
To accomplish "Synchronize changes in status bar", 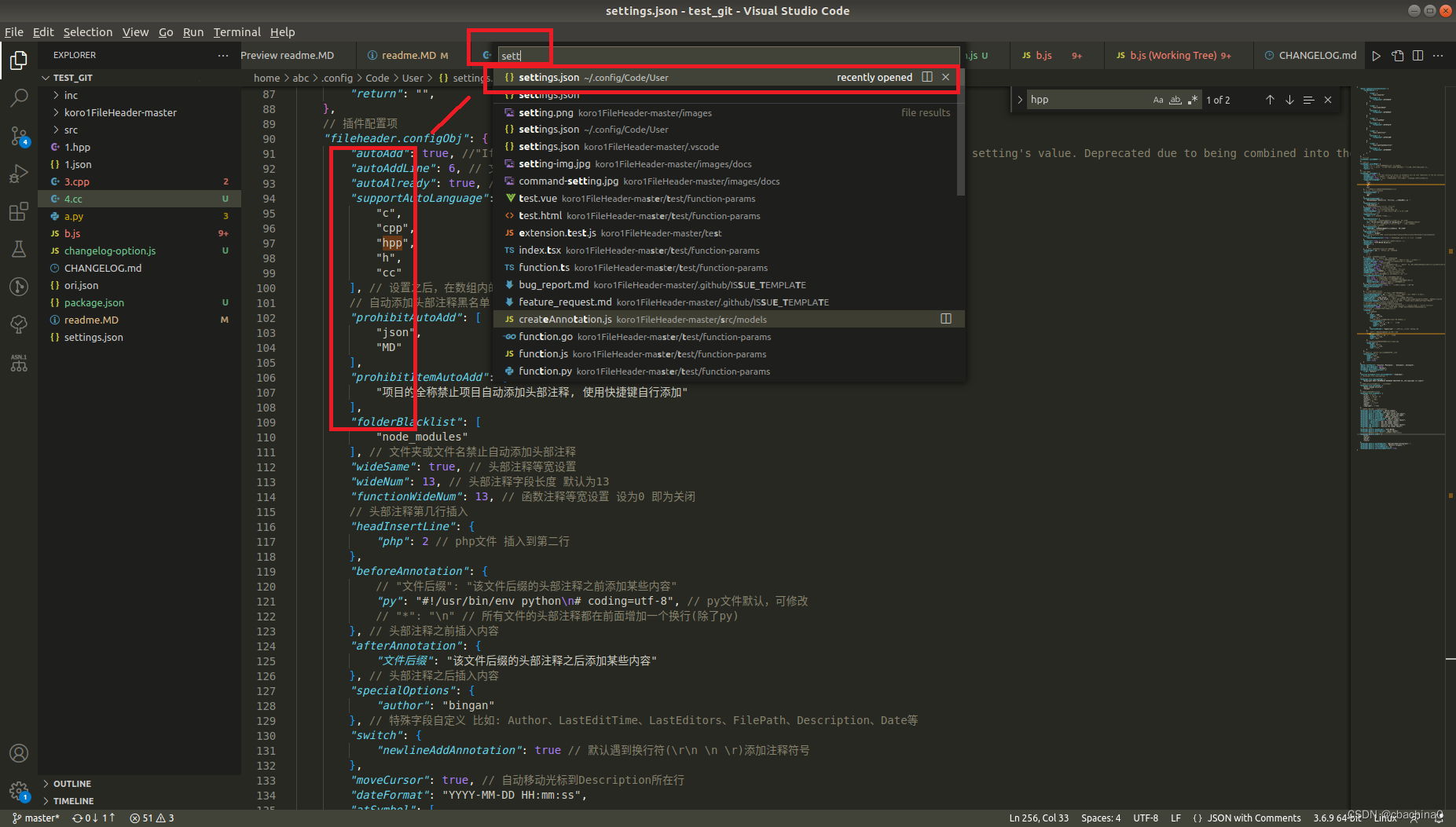I will point(94,818).
